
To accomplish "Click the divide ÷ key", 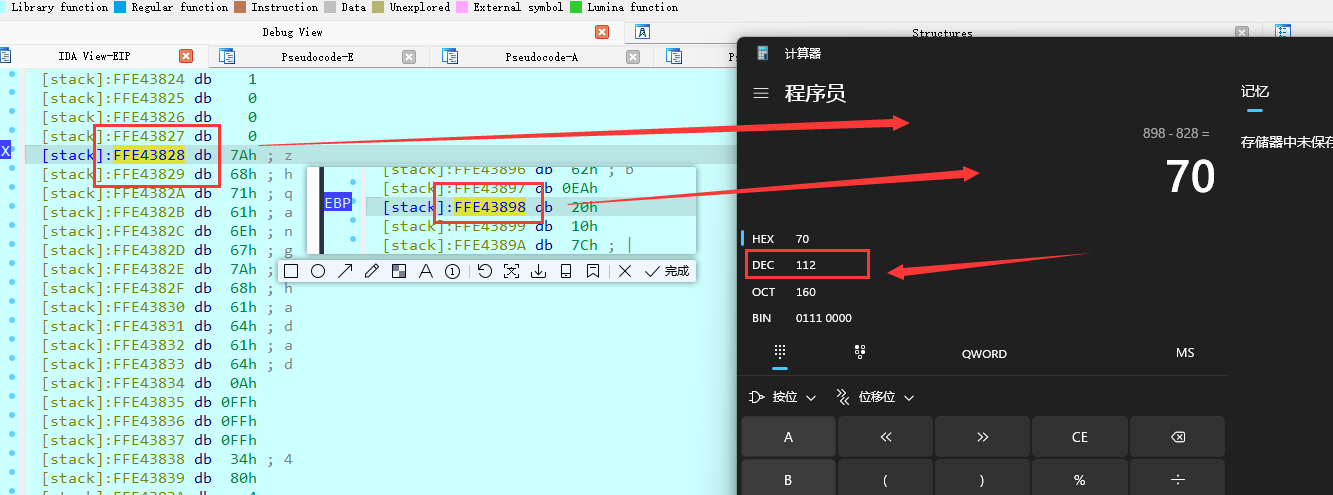I will [x=1177, y=479].
